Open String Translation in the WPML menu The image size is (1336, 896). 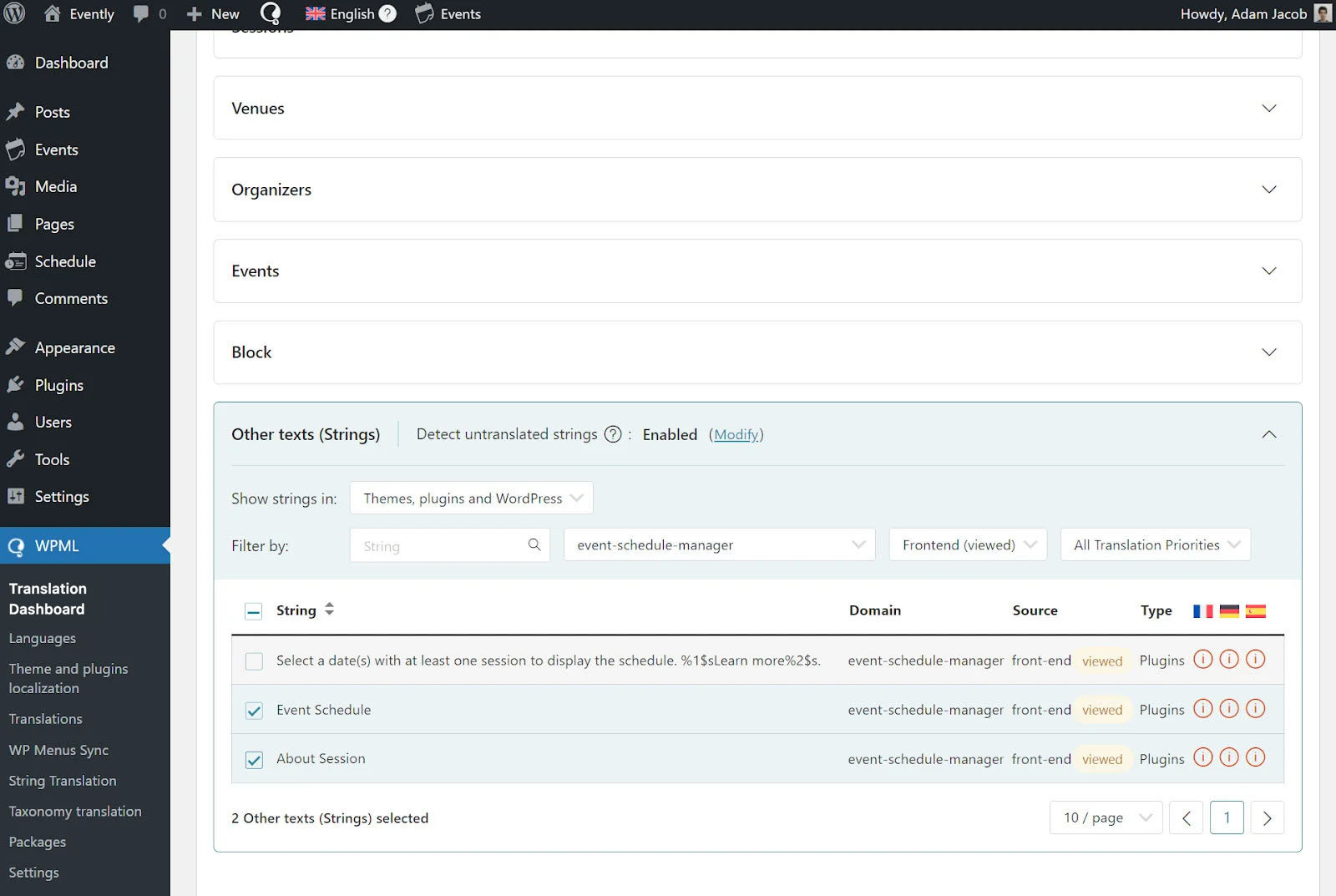pyautogui.click(x=62, y=780)
